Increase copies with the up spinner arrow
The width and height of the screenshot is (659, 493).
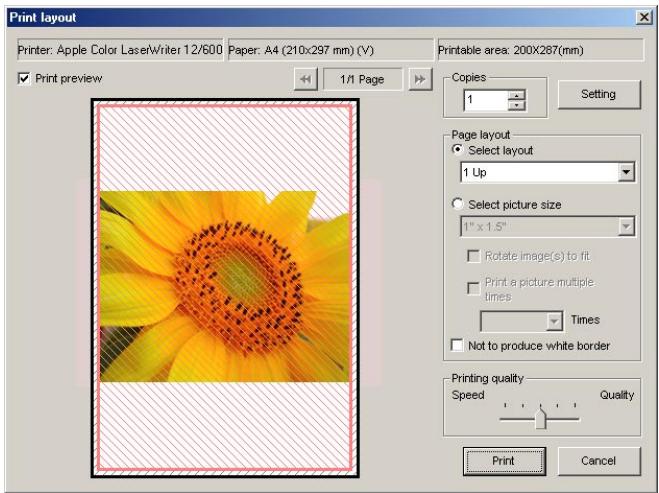point(516,95)
